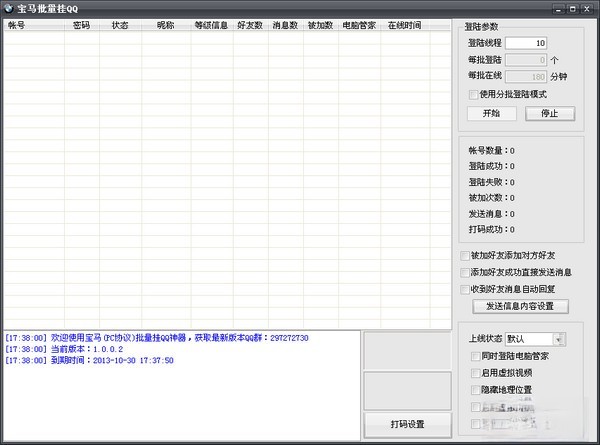Sort by 帐号 column header
Viewport: 600px width, 445px height.
point(34,25)
